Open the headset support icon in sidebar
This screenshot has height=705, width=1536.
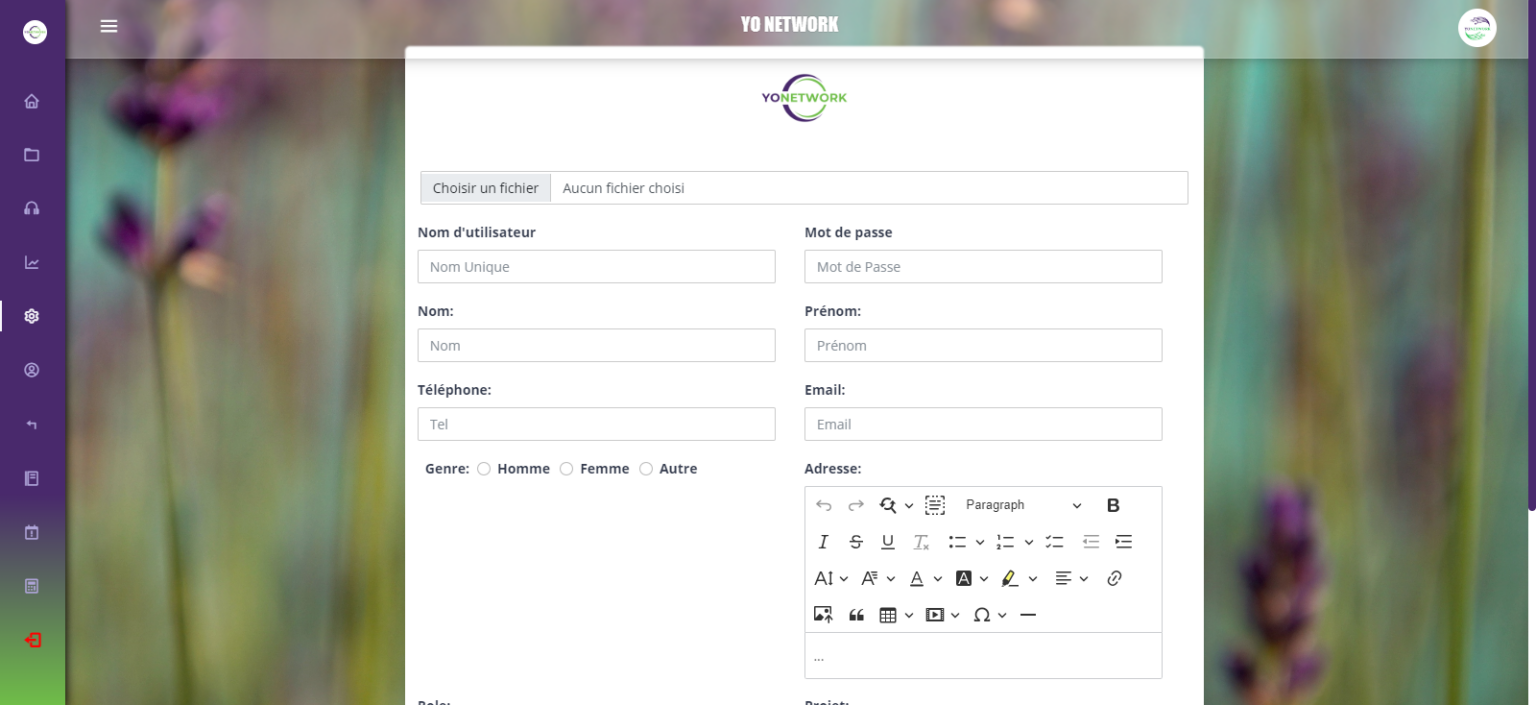(32, 208)
